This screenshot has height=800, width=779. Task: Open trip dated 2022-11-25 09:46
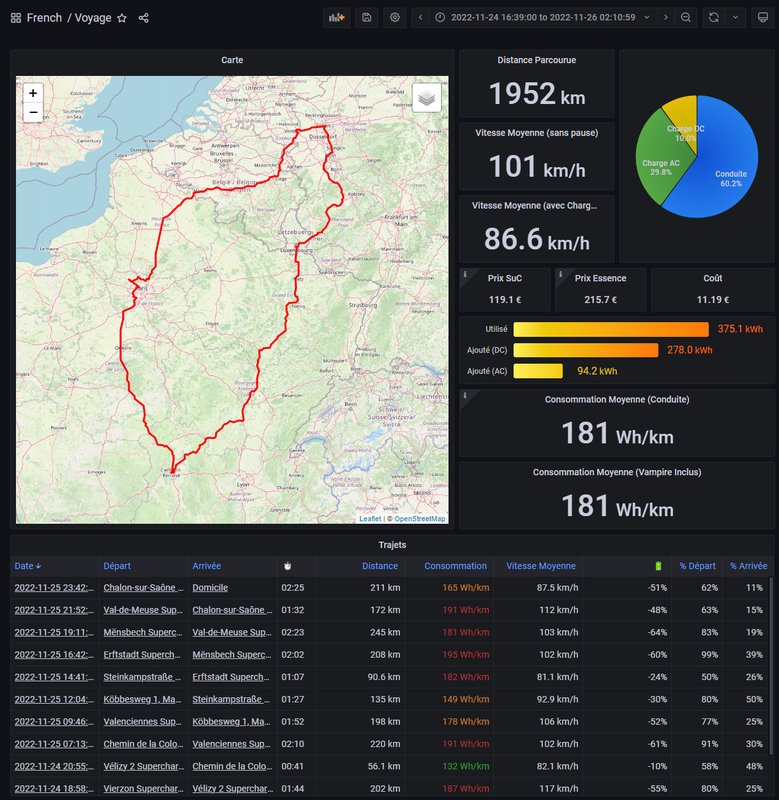[x=54, y=721]
